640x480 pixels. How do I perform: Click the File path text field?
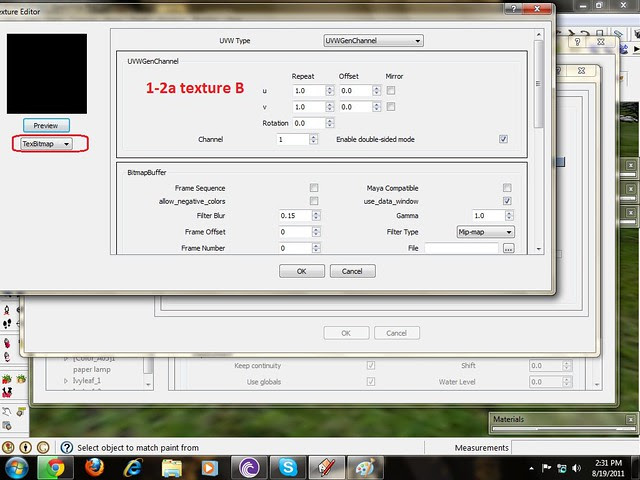461,248
